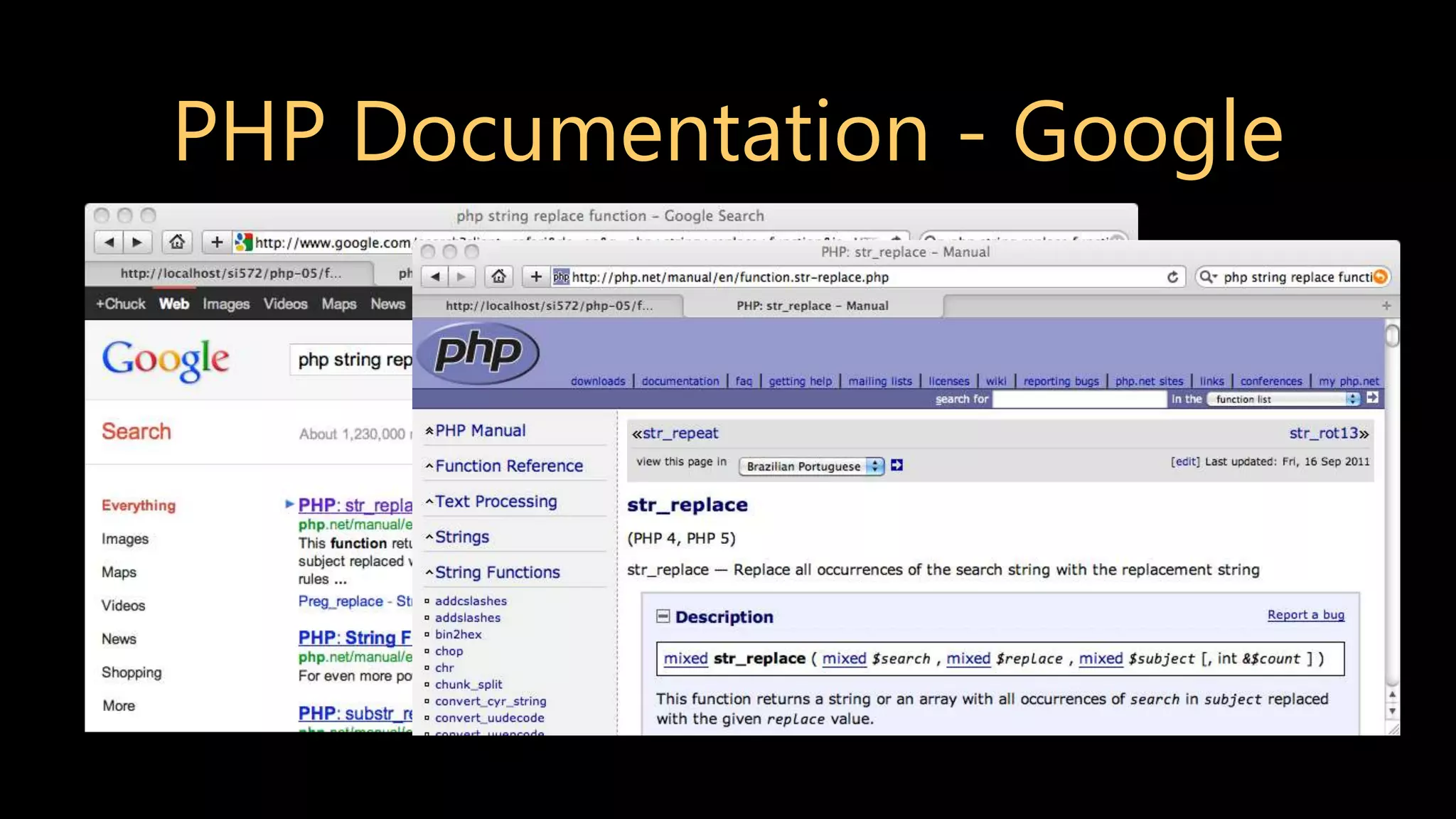Open News in the Google top bar

[x=387, y=304]
